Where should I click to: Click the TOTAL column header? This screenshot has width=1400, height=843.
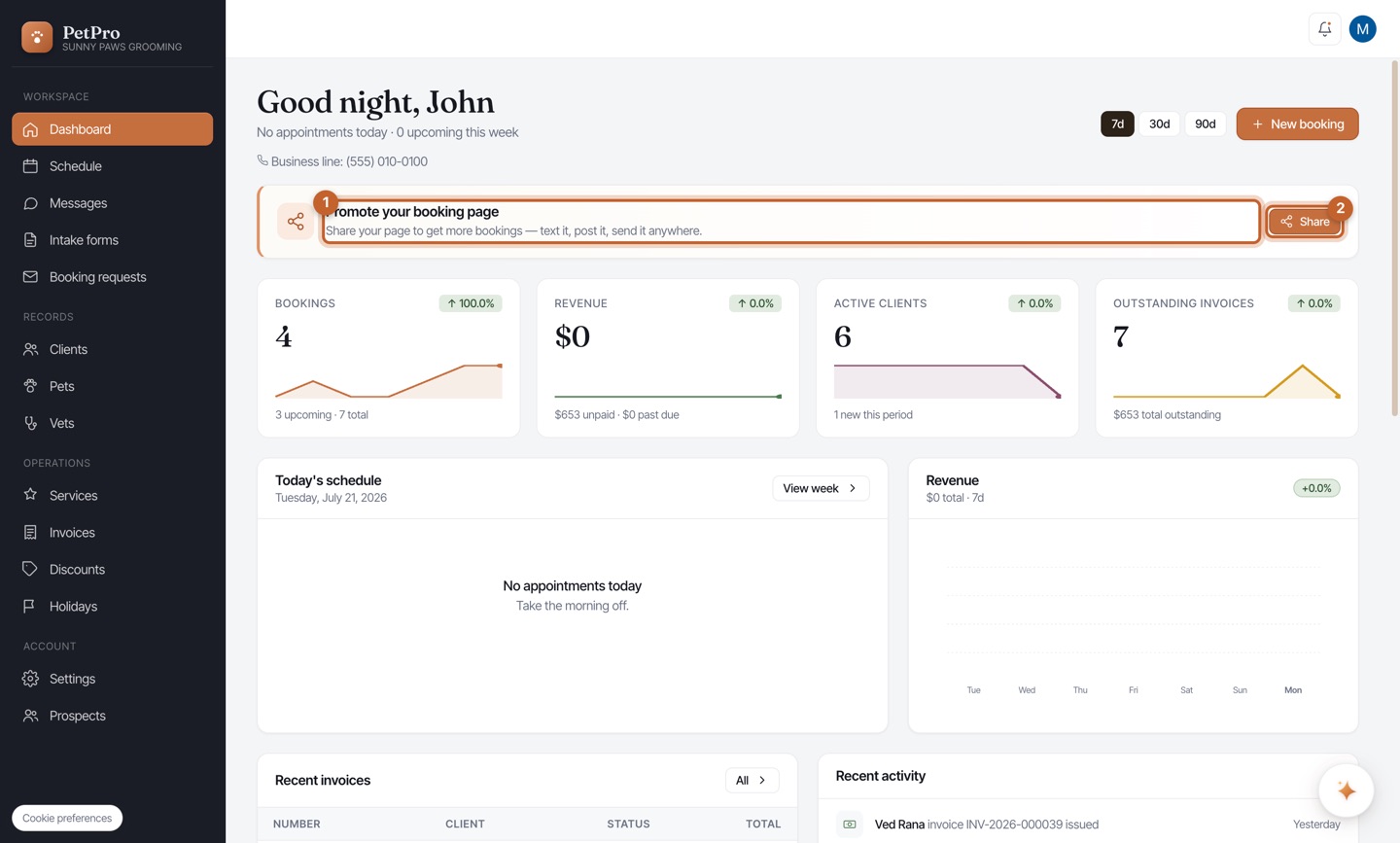(x=763, y=824)
